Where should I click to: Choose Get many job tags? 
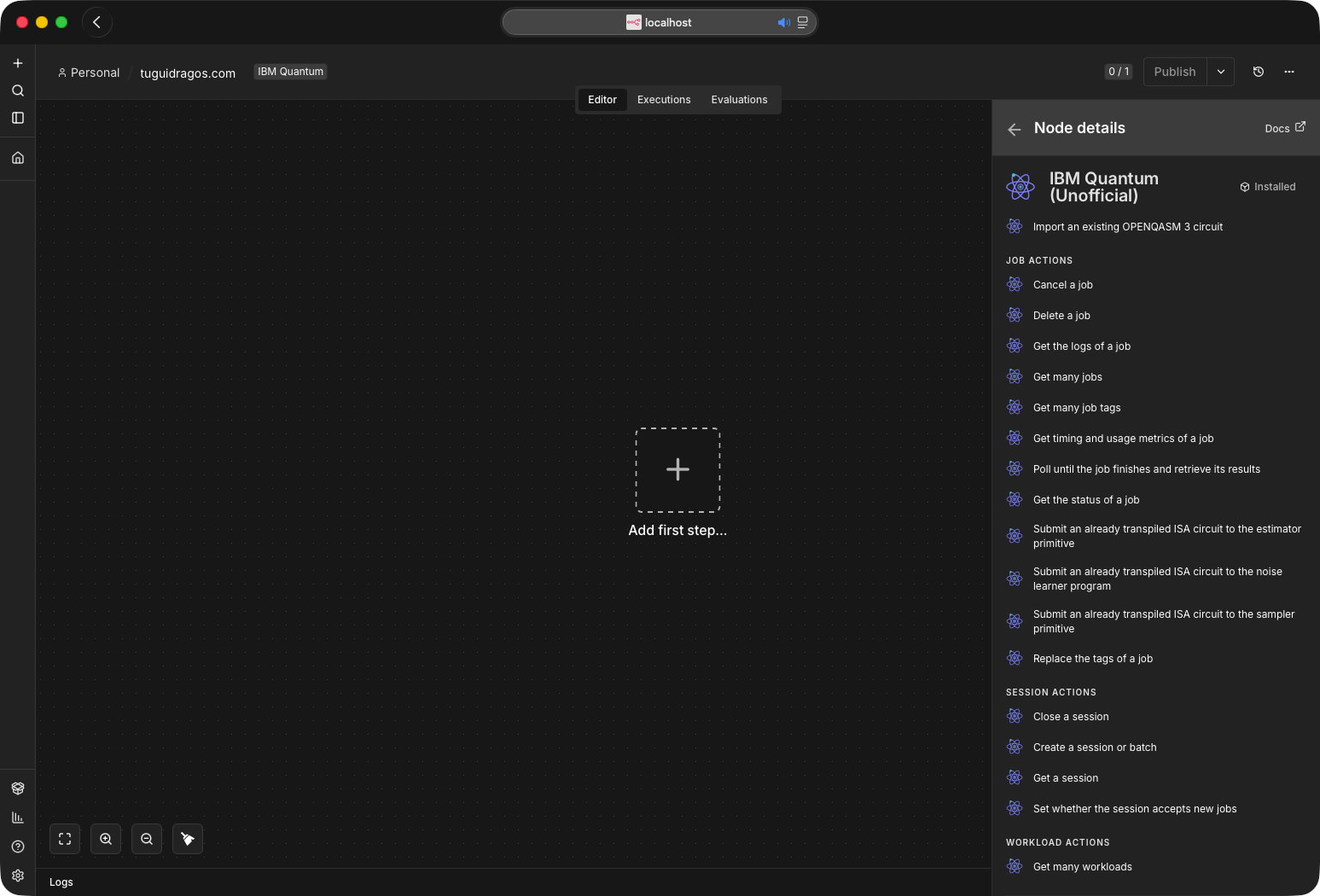click(x=1156, y=408)
